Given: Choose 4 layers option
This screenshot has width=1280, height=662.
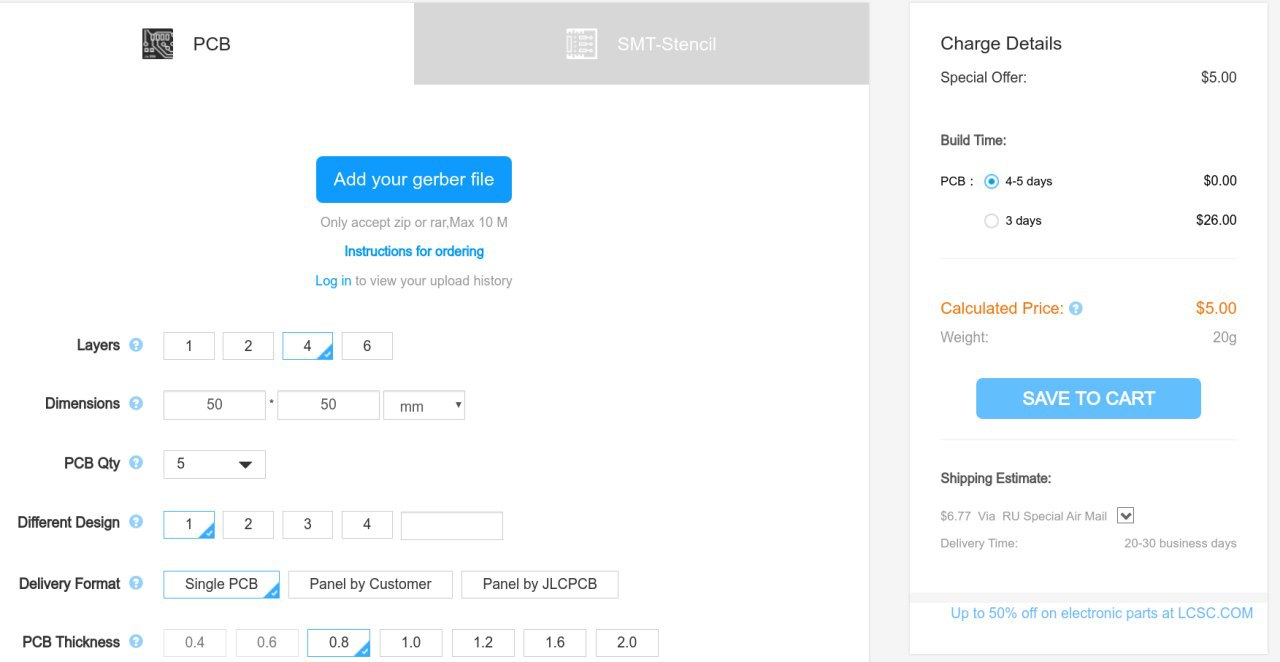Looking at the screenshot, I should (308, 346).
